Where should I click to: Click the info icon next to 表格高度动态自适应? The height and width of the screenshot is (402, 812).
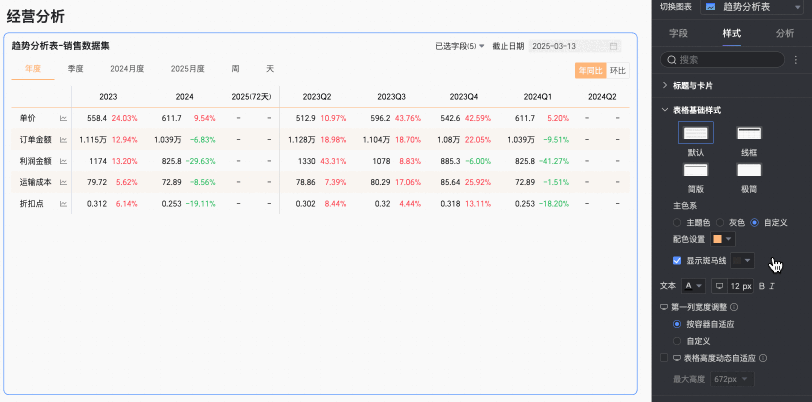tap(762, 358)
